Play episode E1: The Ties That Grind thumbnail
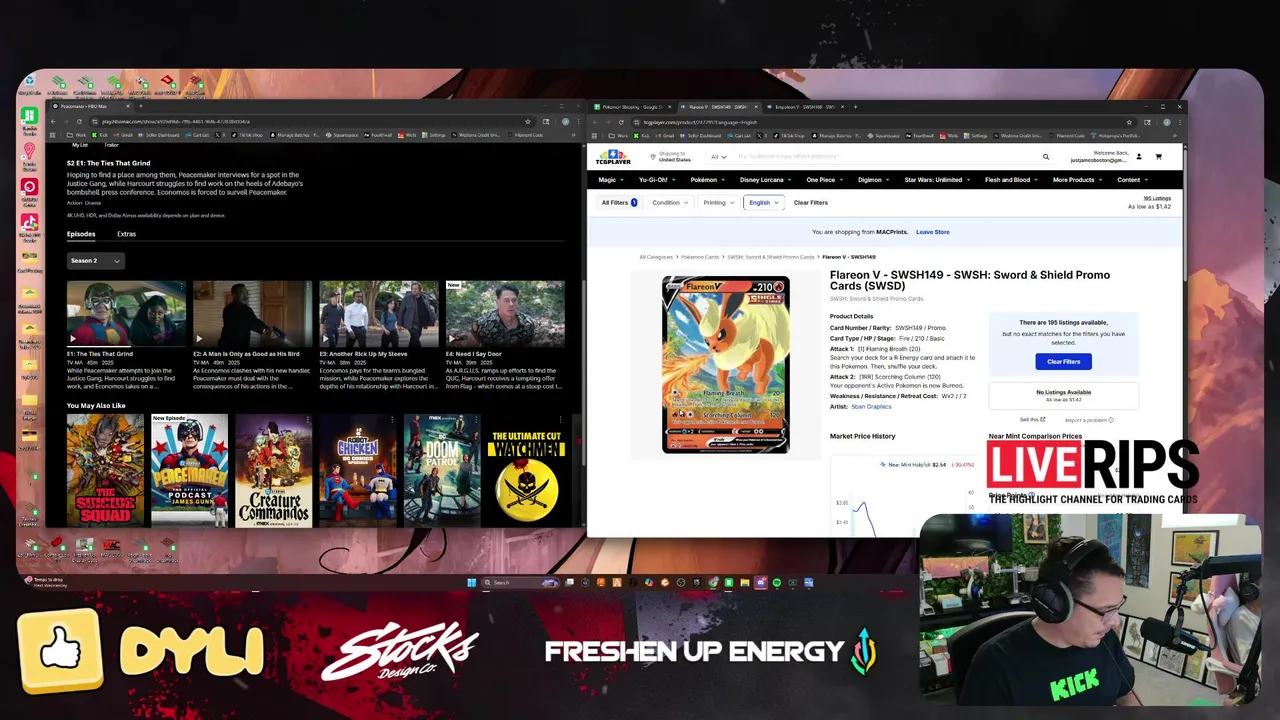 coord(126,313)
